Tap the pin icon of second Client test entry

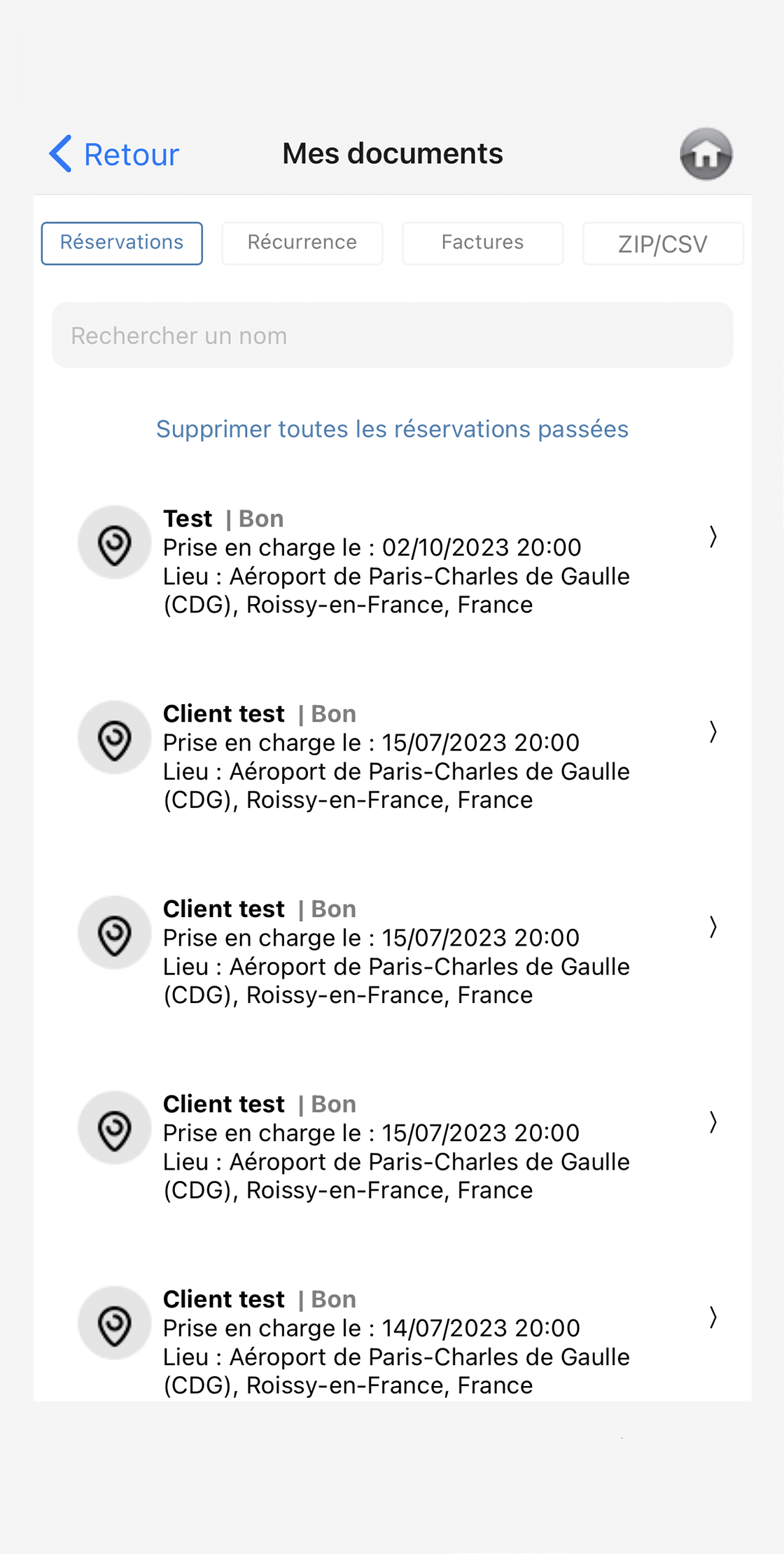click(114, 933)
